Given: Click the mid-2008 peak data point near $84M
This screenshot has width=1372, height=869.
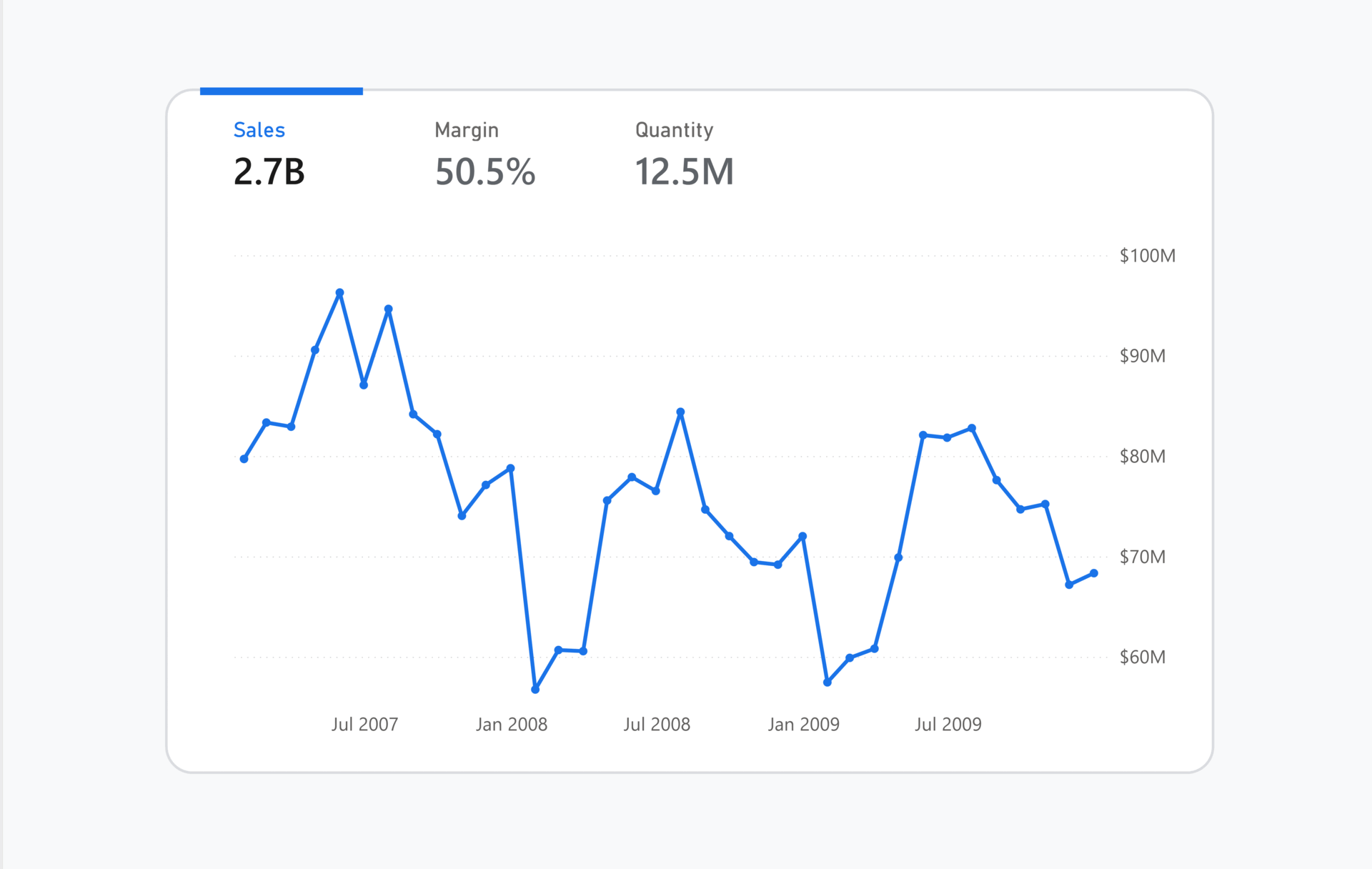Looking at the screenshot, I should coord(680,412).
